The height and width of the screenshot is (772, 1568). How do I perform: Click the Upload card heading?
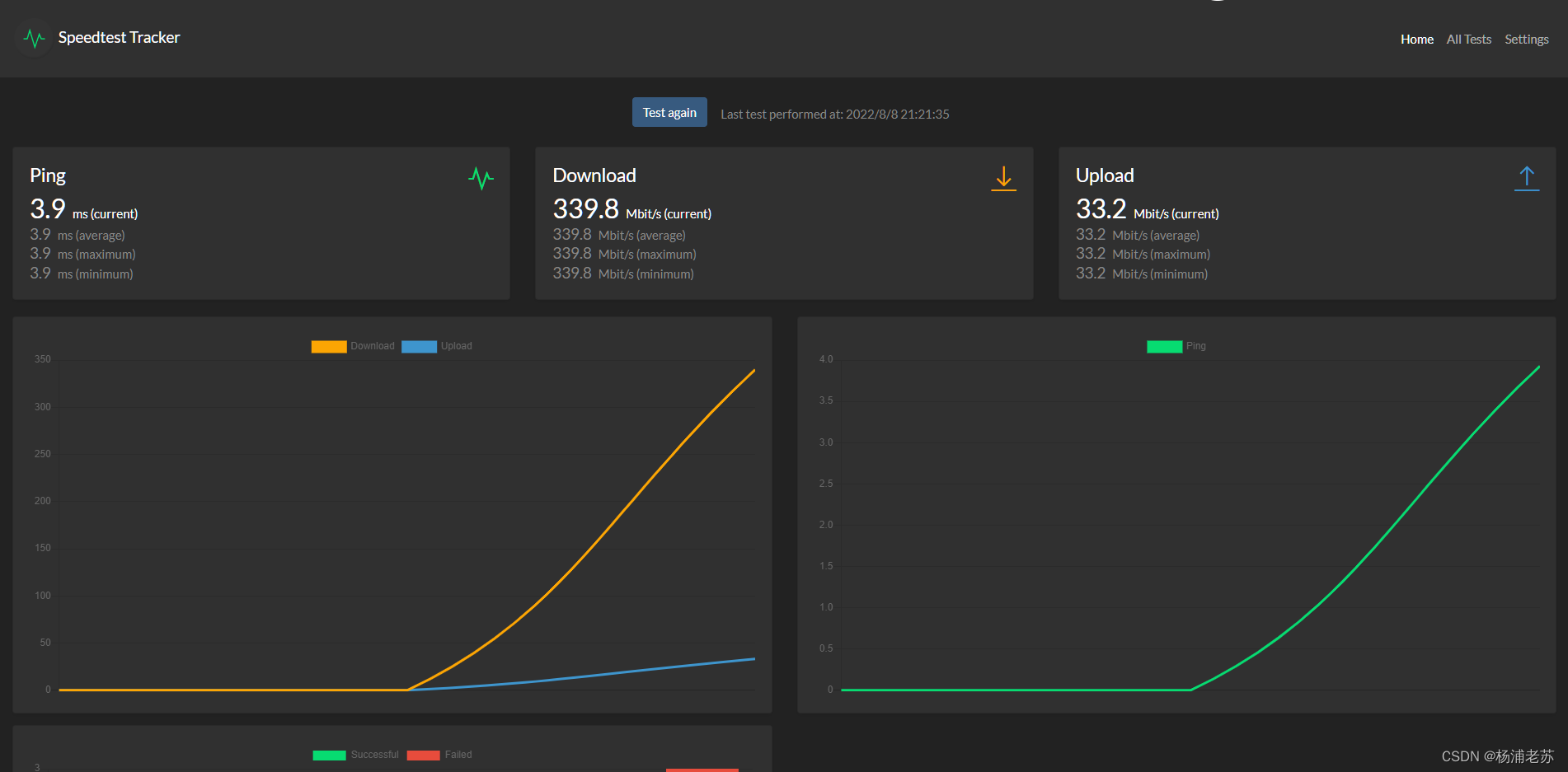point(1105,175)
